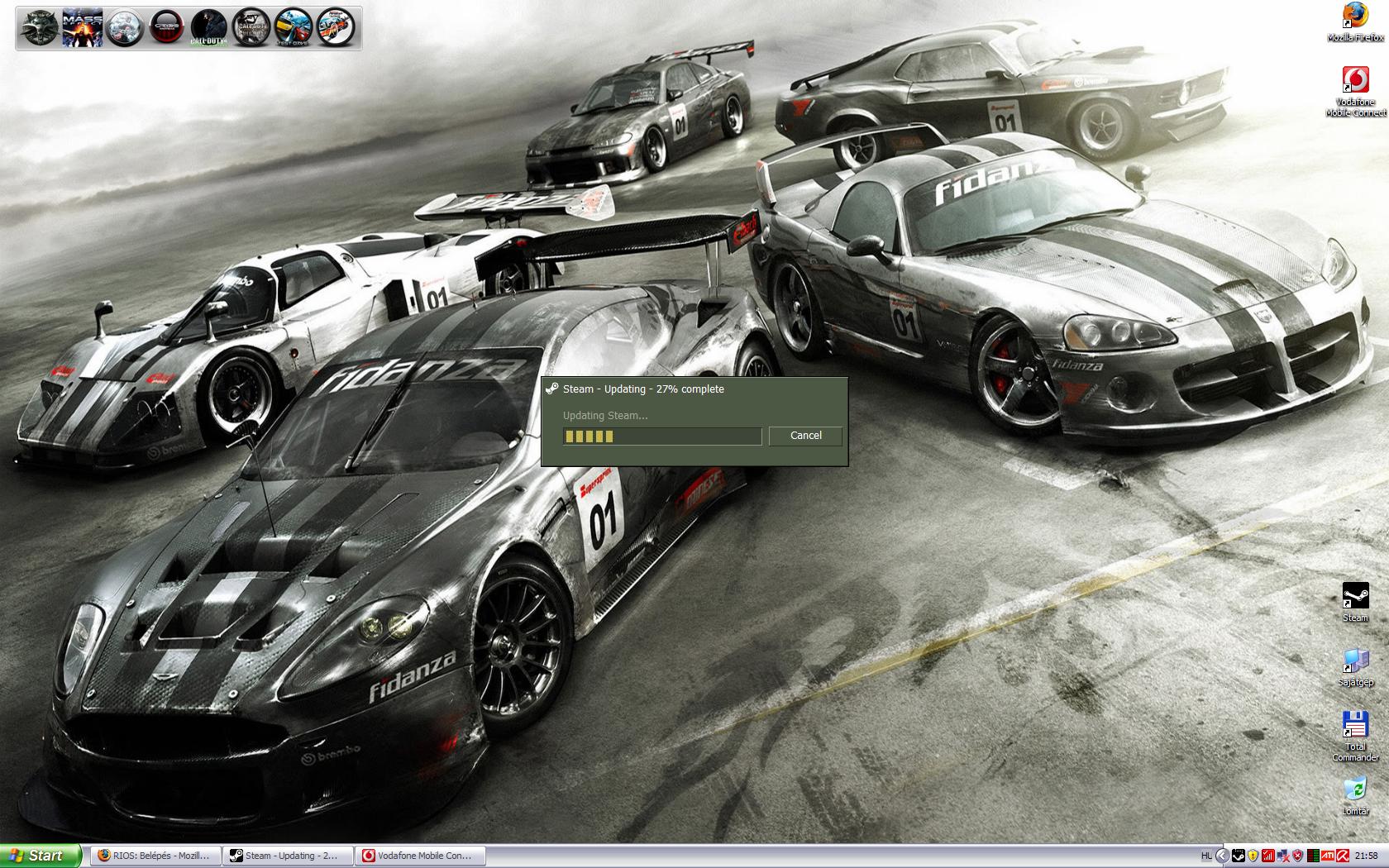Click the Steam update progress bar
Image resolution: width=1389 pixels, height=868 pixels.
661,436
